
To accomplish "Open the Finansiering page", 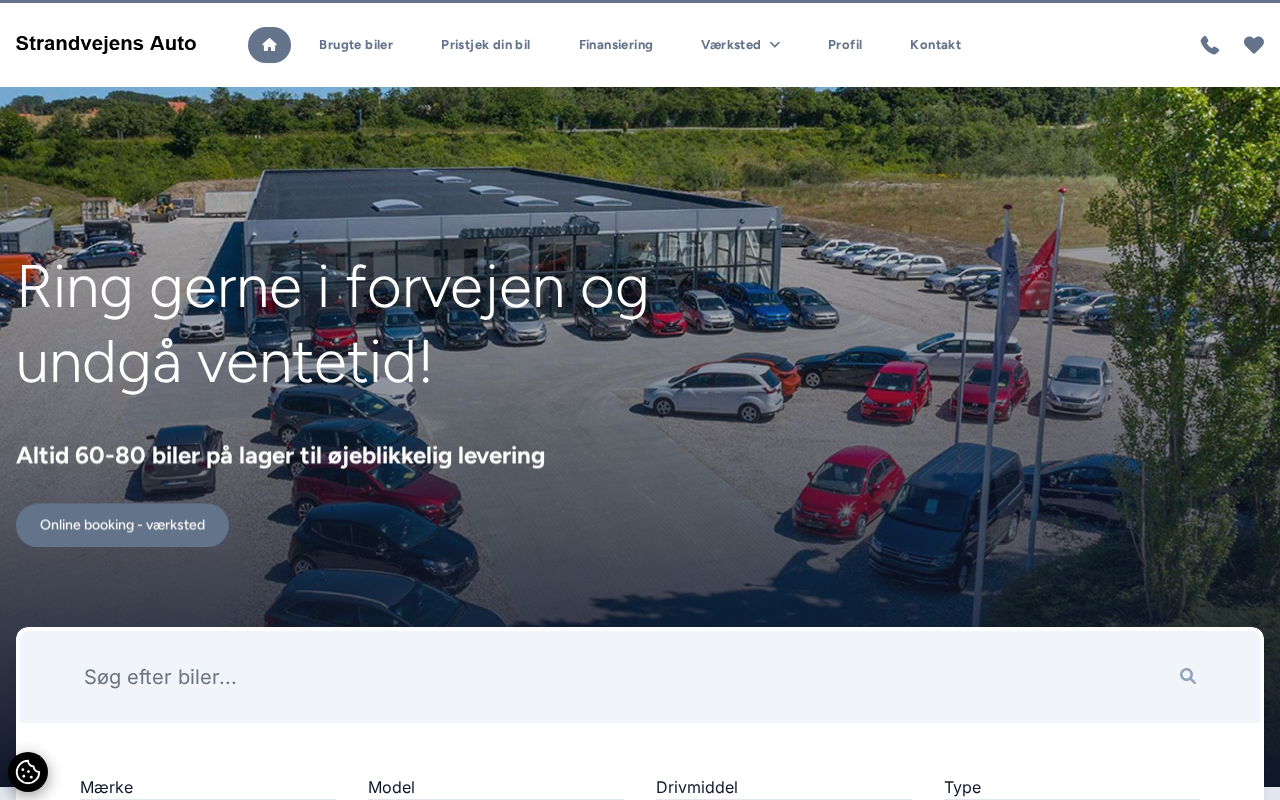I will point(616,45).
